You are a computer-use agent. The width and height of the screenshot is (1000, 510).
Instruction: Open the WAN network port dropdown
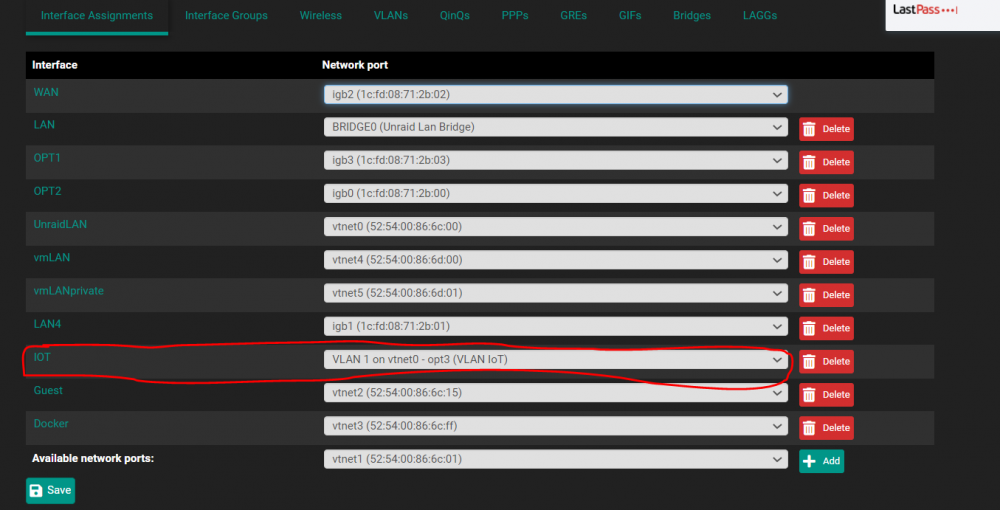click(x=555, y=94)
